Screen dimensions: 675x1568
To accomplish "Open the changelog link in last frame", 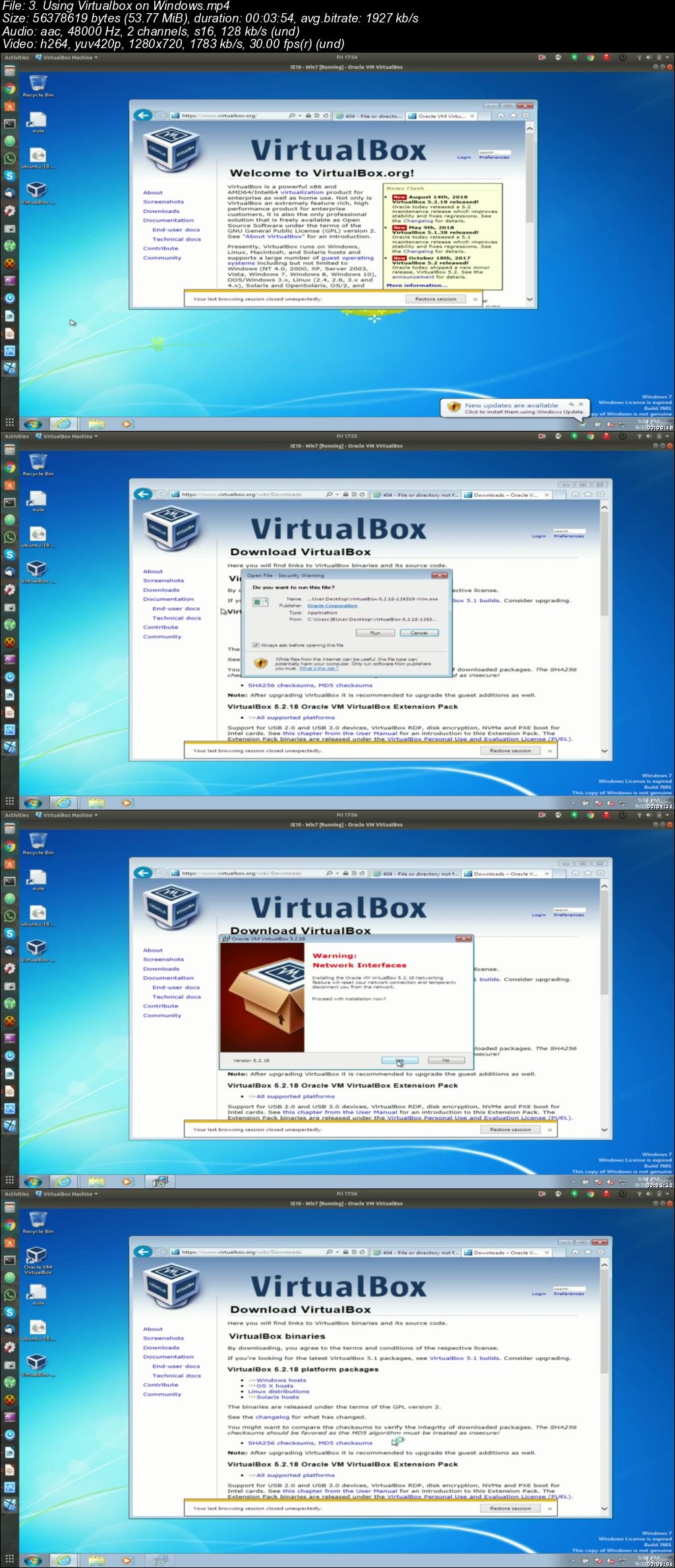I will pyautogui.click(x=272, y=1416).
